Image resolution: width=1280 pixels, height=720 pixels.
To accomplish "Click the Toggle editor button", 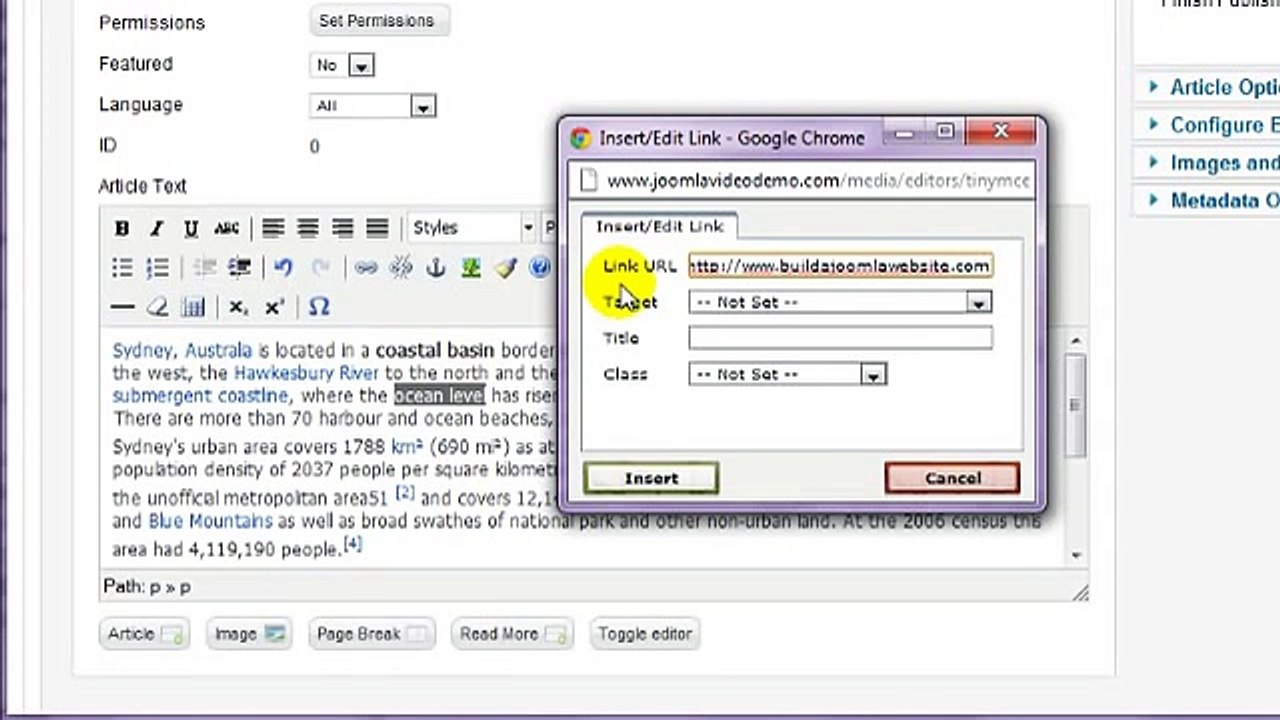I will (x=645, y=634).
